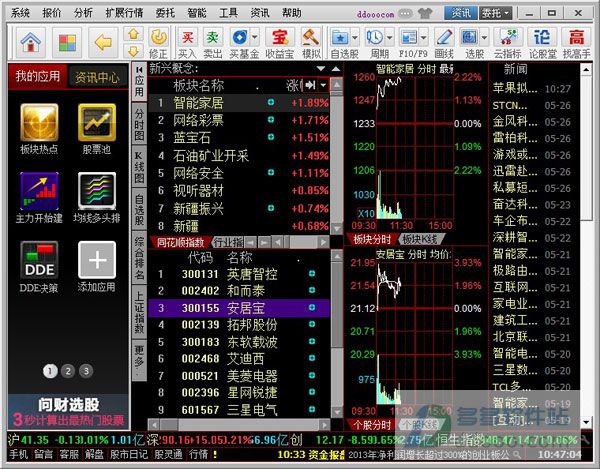Click the yellow up arrow toolbar icon
The width and height of the screenshot is (600, 469).
pos(134,34)
